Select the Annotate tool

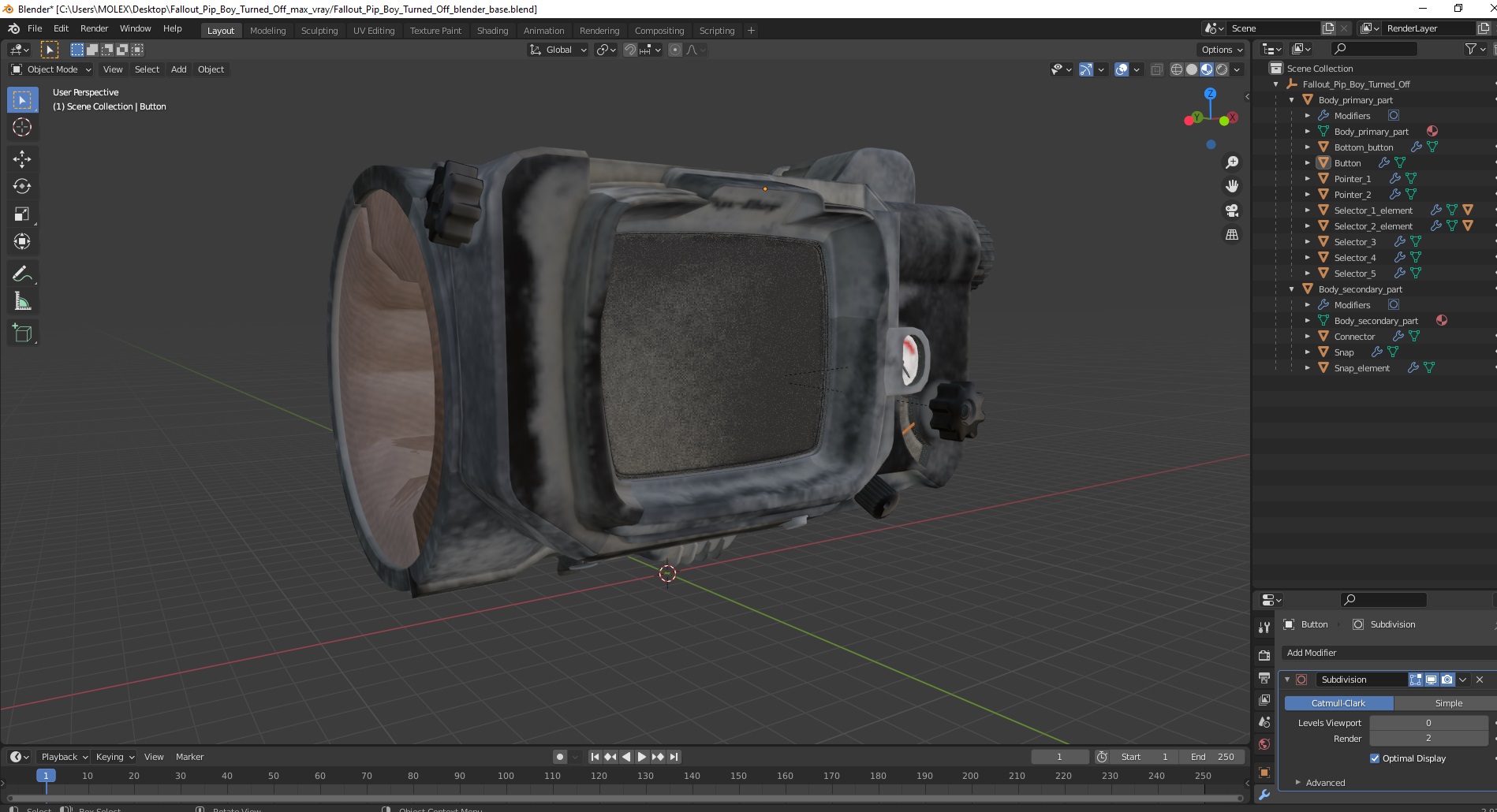(22, 274)
